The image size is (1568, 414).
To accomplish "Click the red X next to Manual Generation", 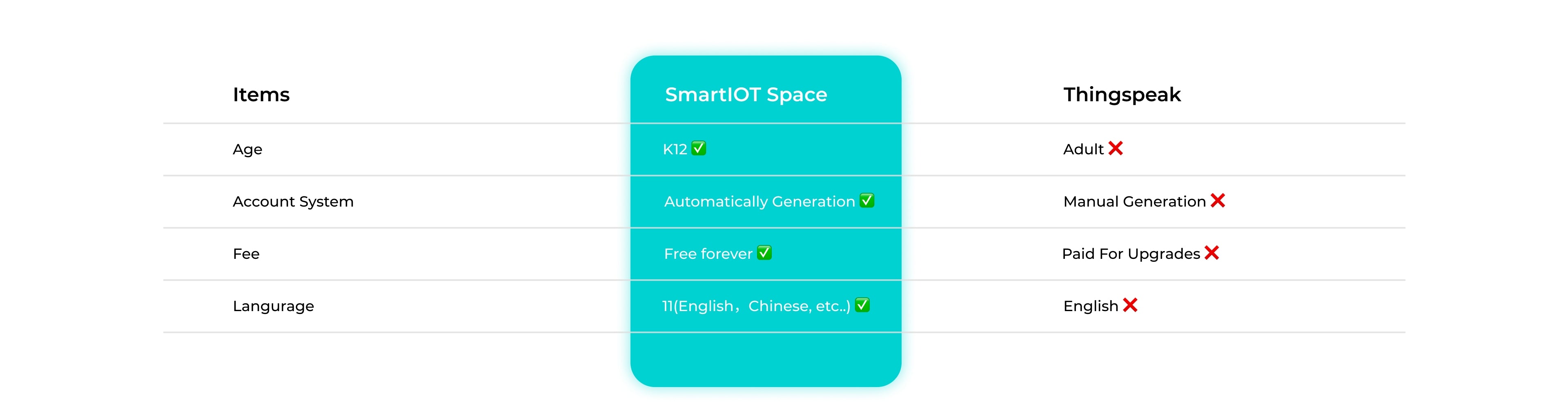I will 1217,201.
